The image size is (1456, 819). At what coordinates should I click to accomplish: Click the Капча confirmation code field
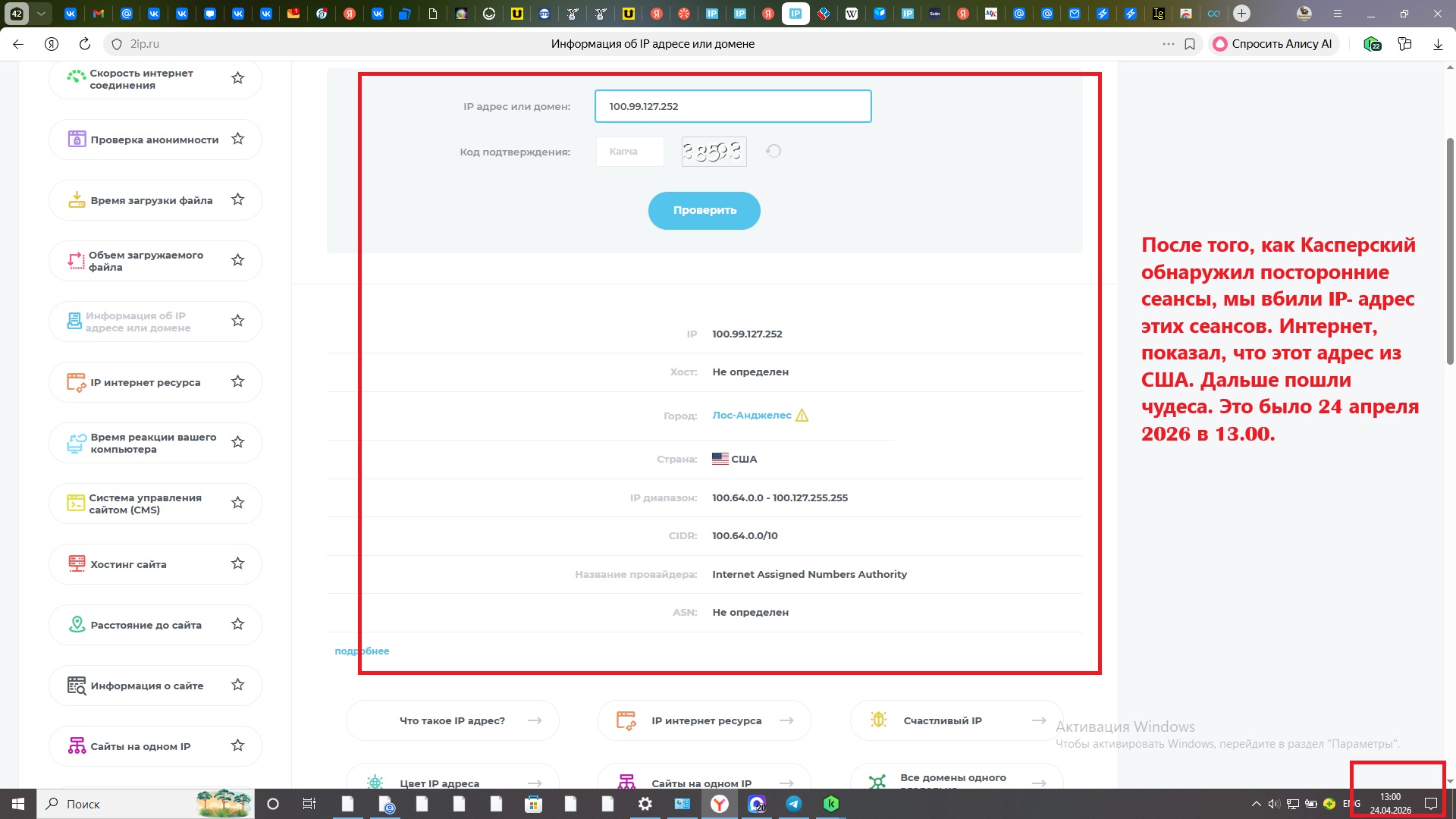(x=630, y=152)
